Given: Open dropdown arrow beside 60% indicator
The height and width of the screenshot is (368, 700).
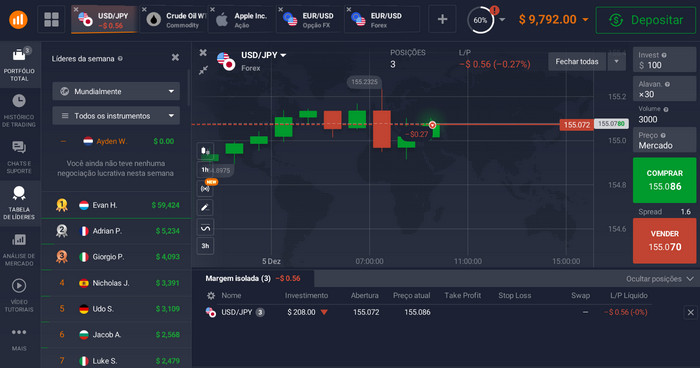Looking at the screenshot, I should coord(502,20).
